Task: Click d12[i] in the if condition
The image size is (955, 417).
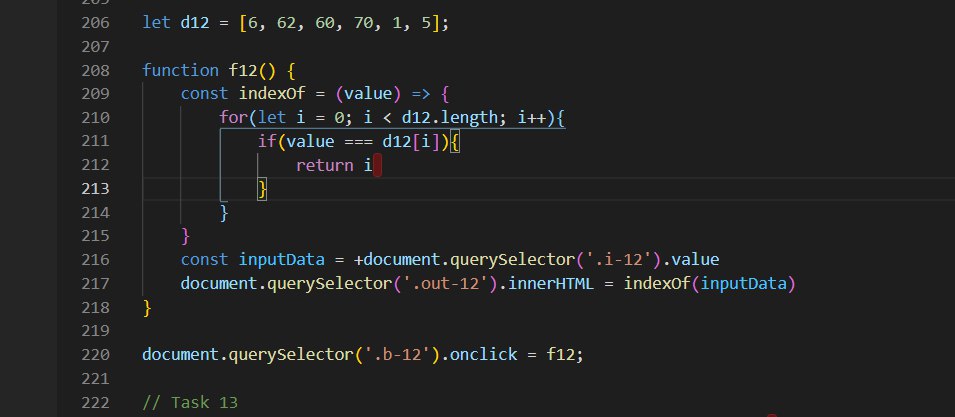Action: (411, 142)
